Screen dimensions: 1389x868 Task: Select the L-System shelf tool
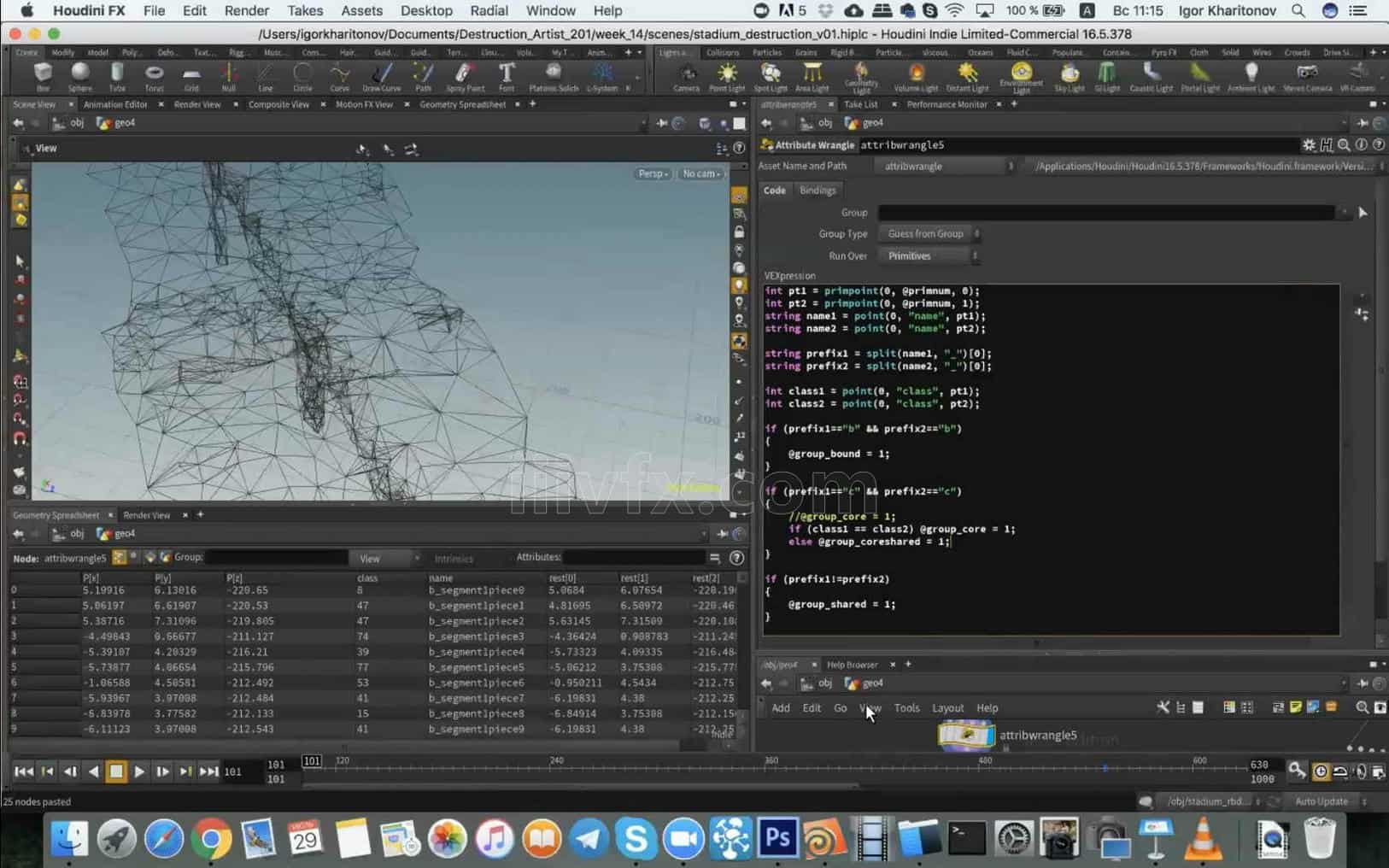pos(602,76)
